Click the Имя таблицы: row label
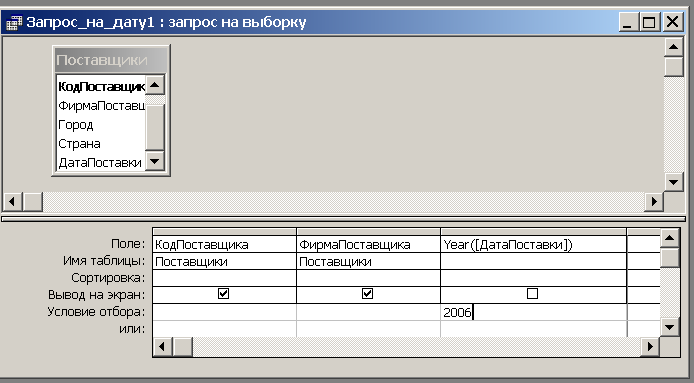694x383 pixels. 104,261
